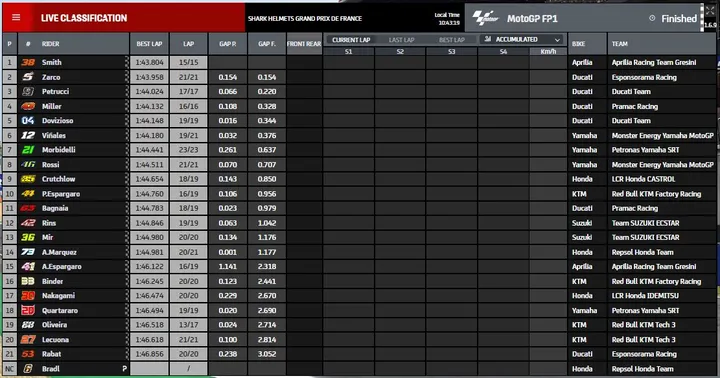720x378 pixels.
Task: Click Zarco's number 5 badge
Action: click(28, 77)
